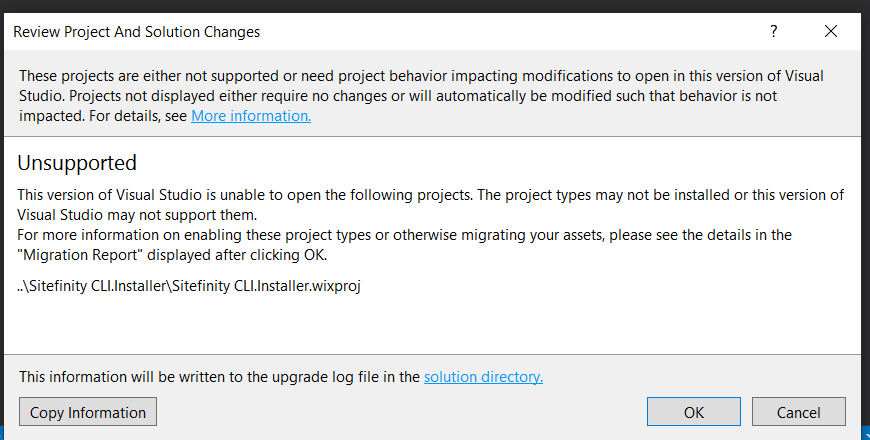Click the upgrade log file footer sentence

pos(281,377)
